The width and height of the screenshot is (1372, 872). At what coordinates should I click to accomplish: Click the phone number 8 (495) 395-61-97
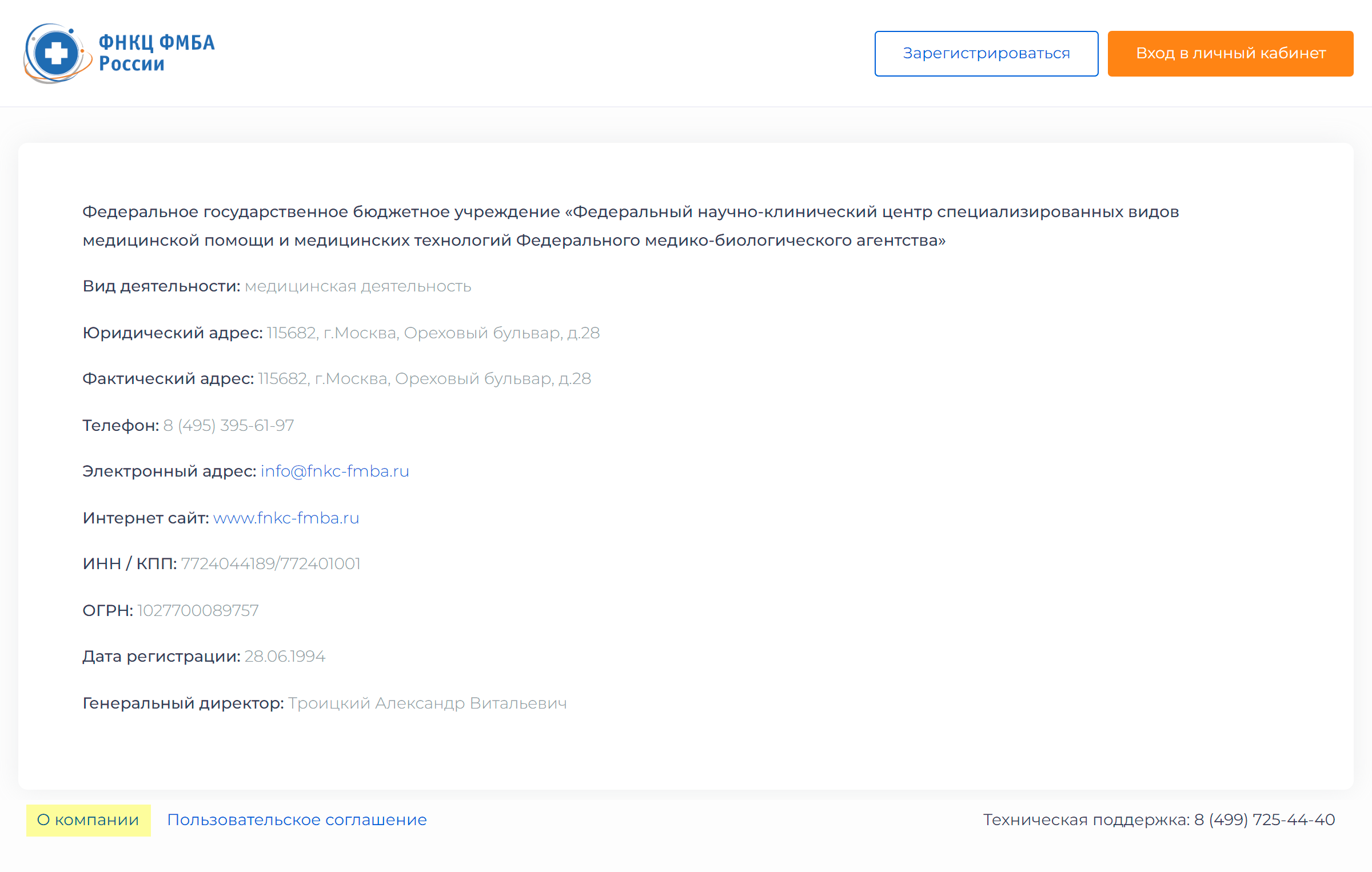click(x=229, y=426)
